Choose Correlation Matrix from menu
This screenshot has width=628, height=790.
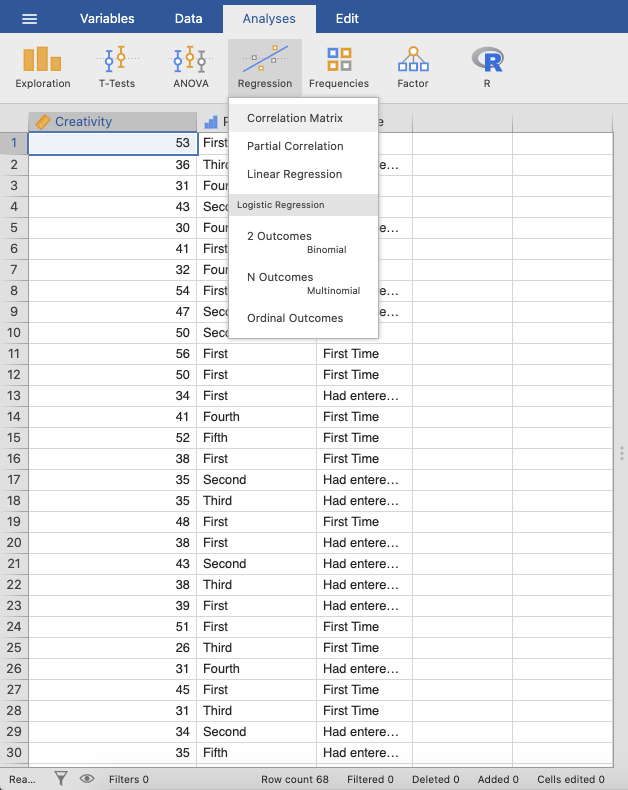[x=303, y=118]
